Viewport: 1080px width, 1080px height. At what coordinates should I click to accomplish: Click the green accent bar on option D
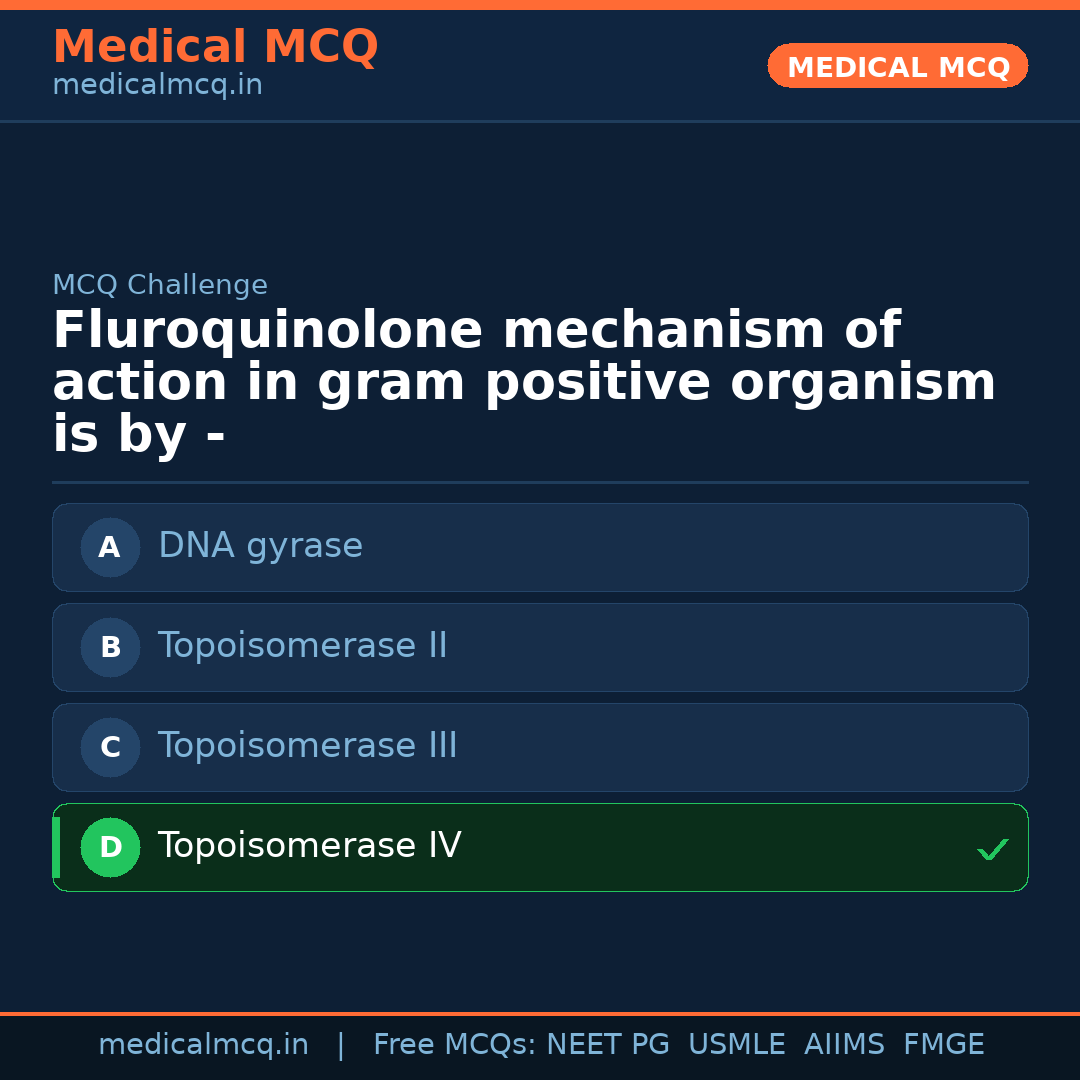point(56,847)
